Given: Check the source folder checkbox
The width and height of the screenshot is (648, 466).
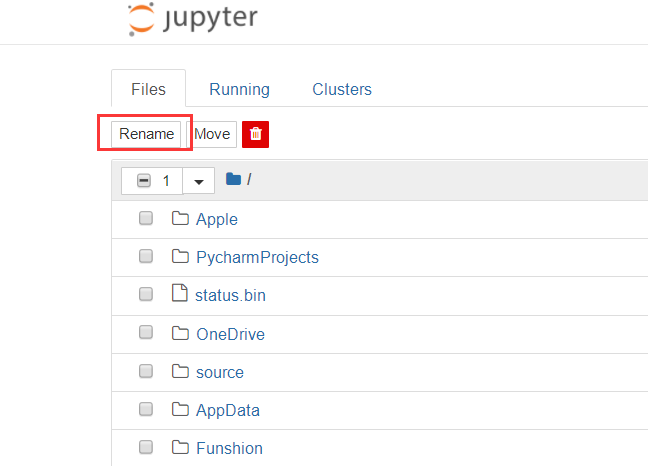Looking at the screenshot, I should [146, 371].
